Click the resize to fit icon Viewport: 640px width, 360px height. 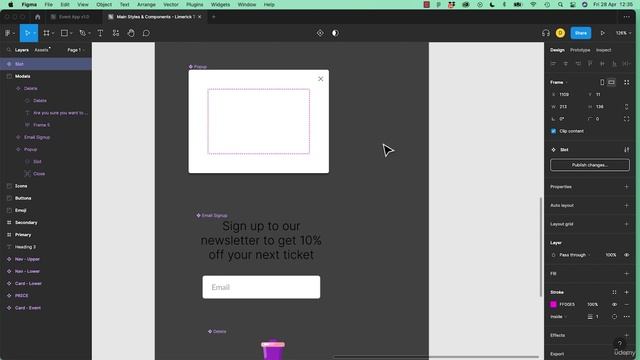point(627,82)
